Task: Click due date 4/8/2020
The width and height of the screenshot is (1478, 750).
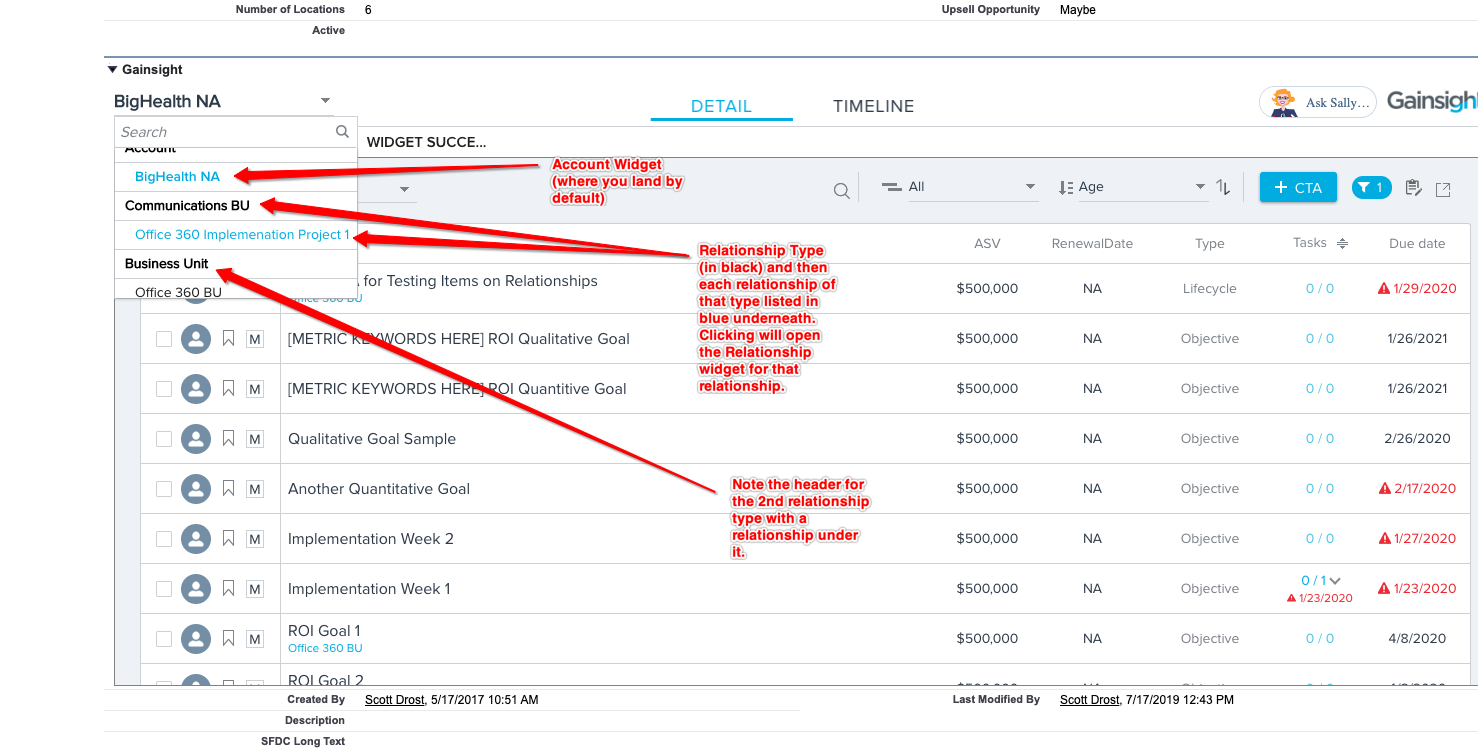Action: click(1417, 638)
